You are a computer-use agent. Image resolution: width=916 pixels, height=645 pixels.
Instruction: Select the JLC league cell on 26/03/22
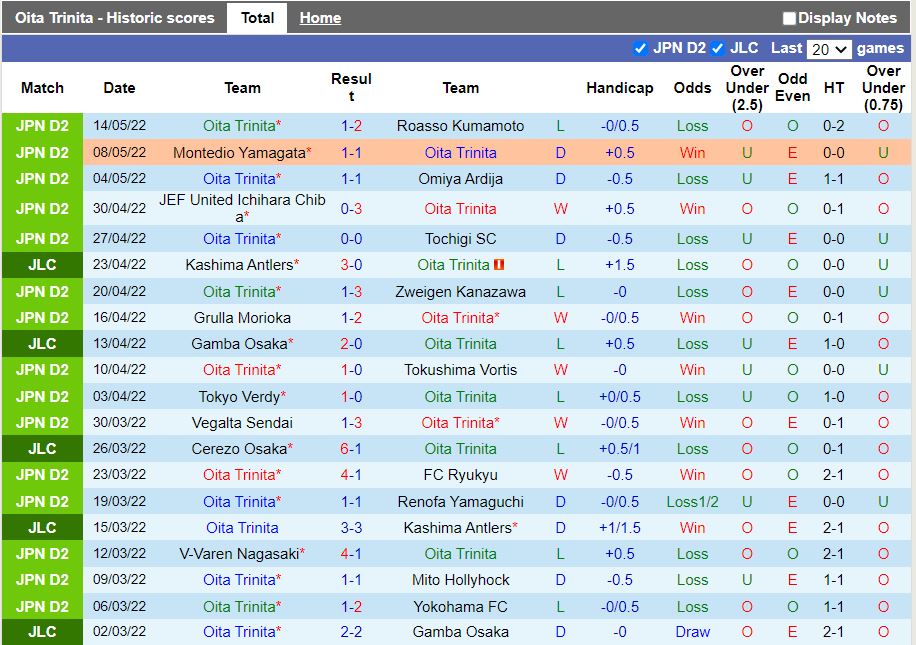click(42, 449)
